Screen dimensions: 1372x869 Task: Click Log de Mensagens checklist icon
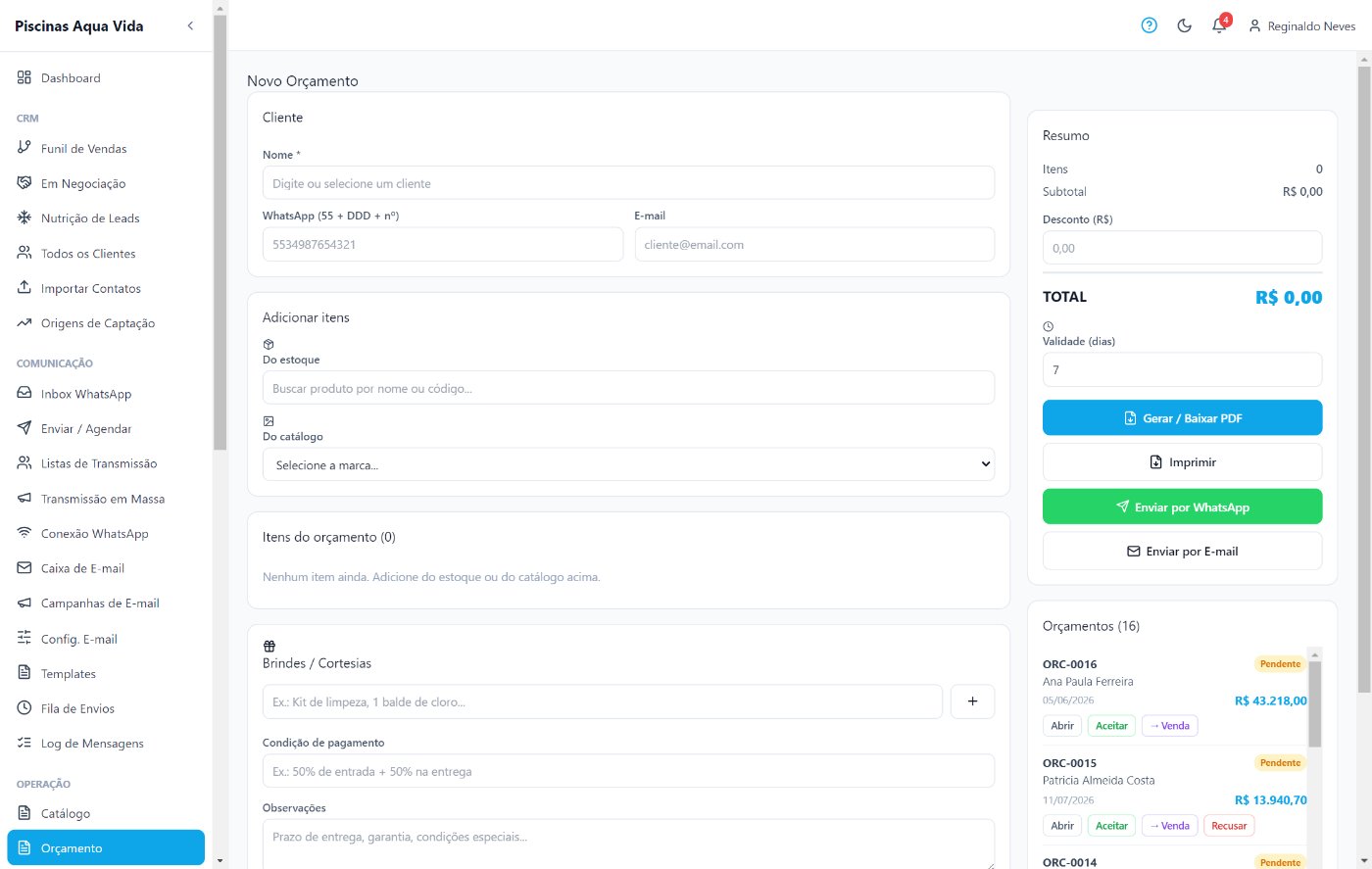(x=24, y=743)
